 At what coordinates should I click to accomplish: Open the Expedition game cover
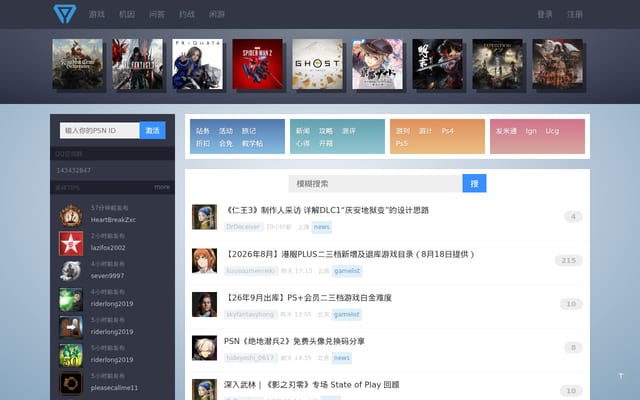pos(498,64)
